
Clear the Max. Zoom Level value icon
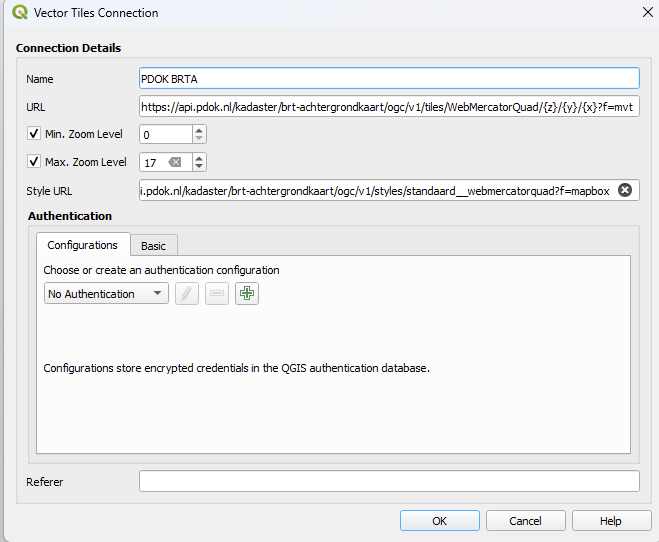[x=175, y=162]
